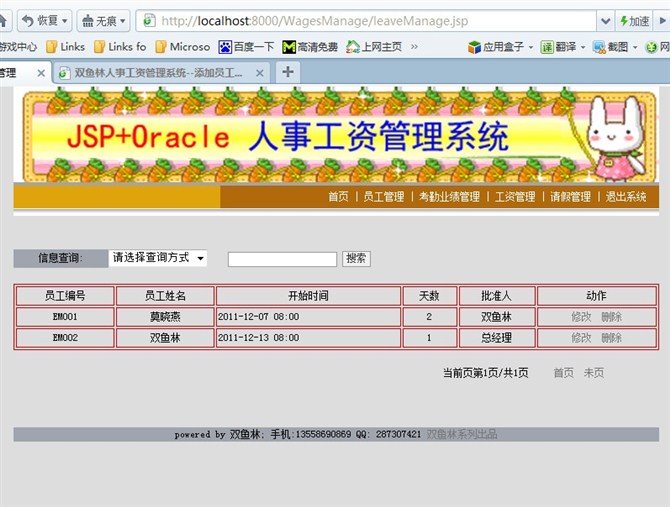This screenshot has width=670, height=507.
Task: Open a new tab with plus button
Action: pos(288,72)
